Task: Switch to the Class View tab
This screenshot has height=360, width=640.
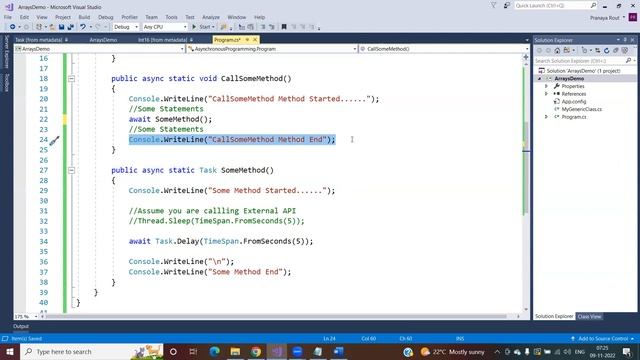Action: [589, 316]
